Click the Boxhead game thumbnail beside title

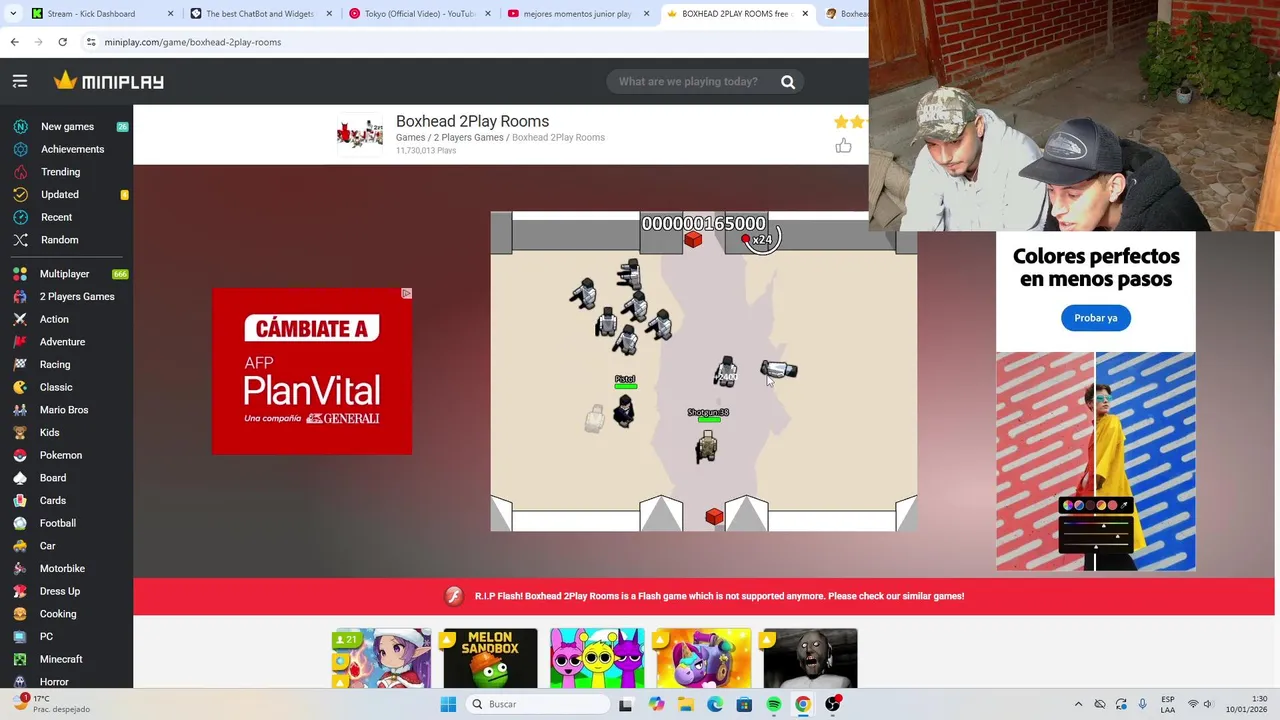tap(360, 133)
